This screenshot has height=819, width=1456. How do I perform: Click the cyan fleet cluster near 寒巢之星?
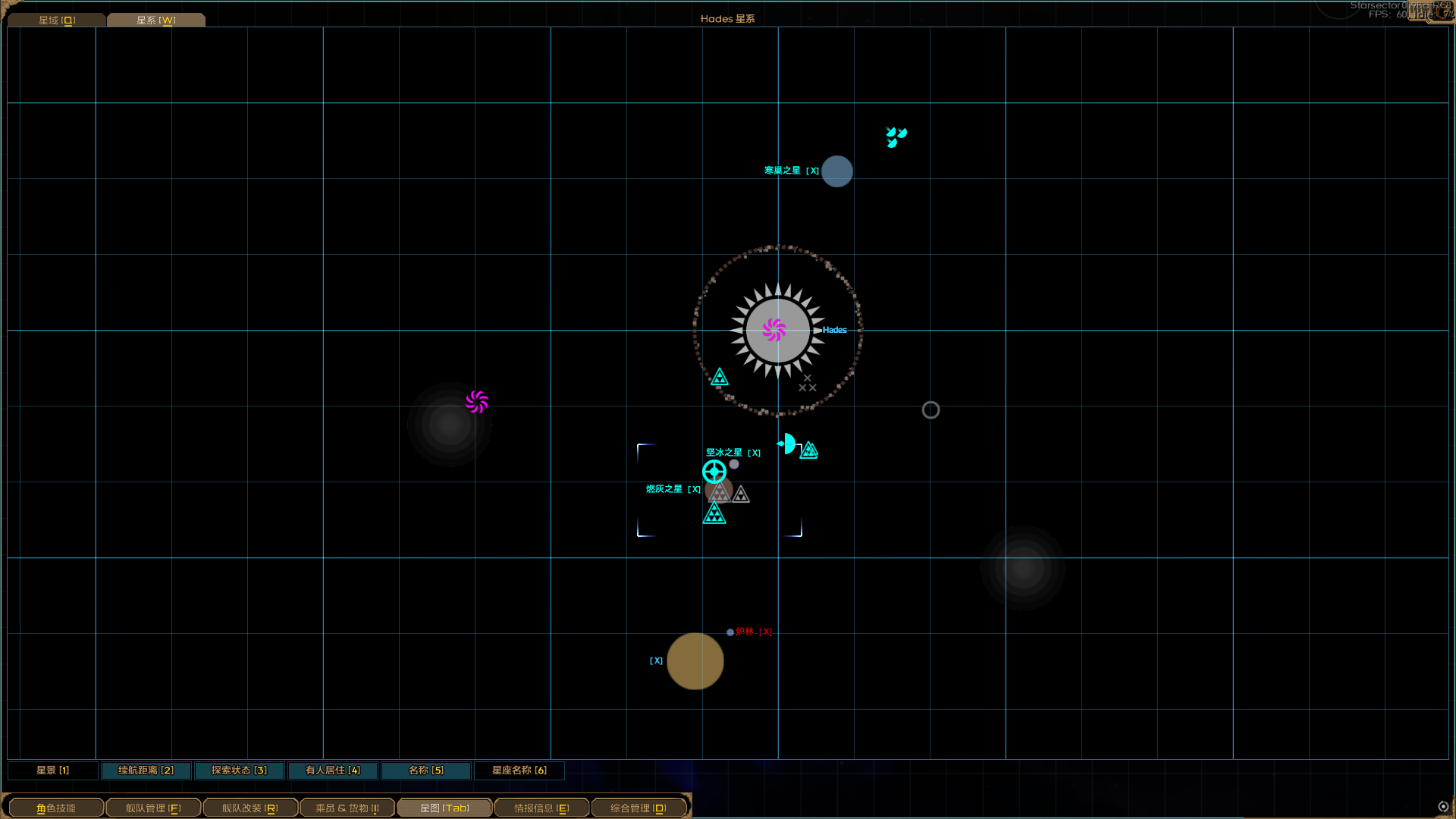coord(896,136)
